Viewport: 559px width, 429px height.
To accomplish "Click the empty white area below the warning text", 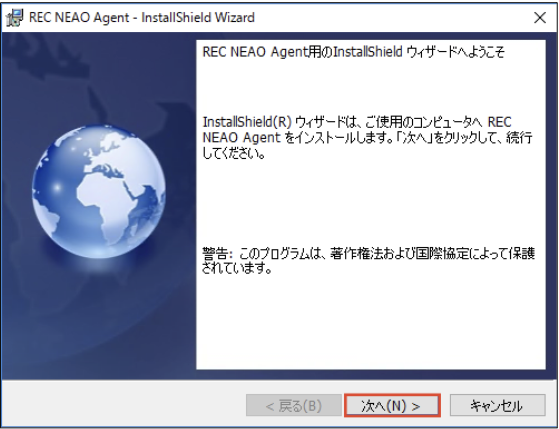I will click(x=371, y=321).
